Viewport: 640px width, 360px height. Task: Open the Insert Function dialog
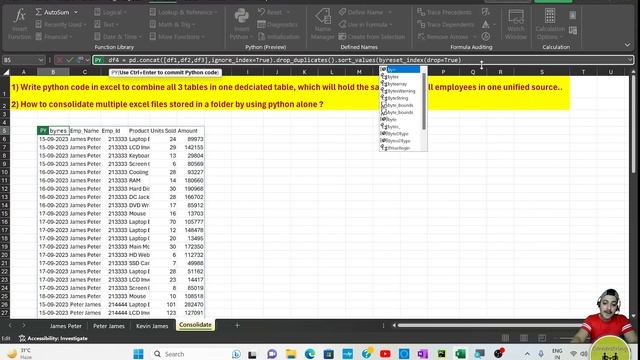click(x=19, y=25)
